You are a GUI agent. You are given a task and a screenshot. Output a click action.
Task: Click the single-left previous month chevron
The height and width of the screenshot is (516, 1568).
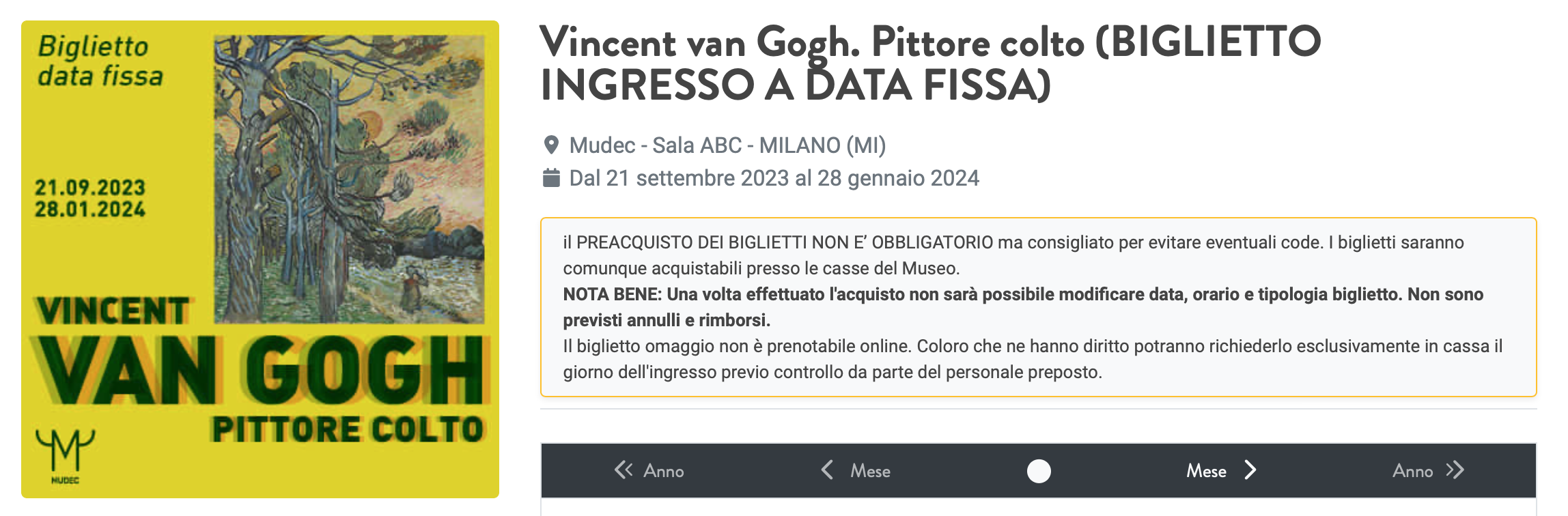[x=827, y=470]
